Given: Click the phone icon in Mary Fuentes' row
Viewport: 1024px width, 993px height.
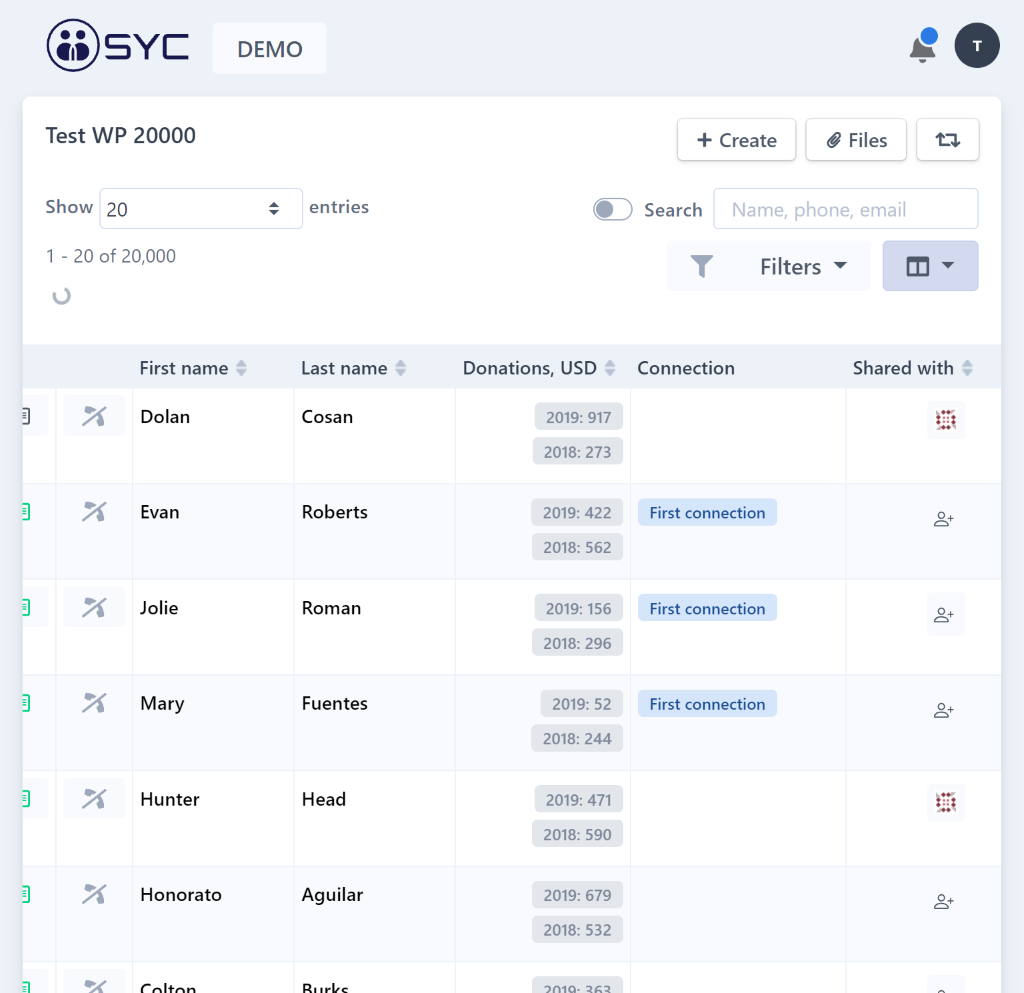Looking at the screenshot, I should [94, 703].
